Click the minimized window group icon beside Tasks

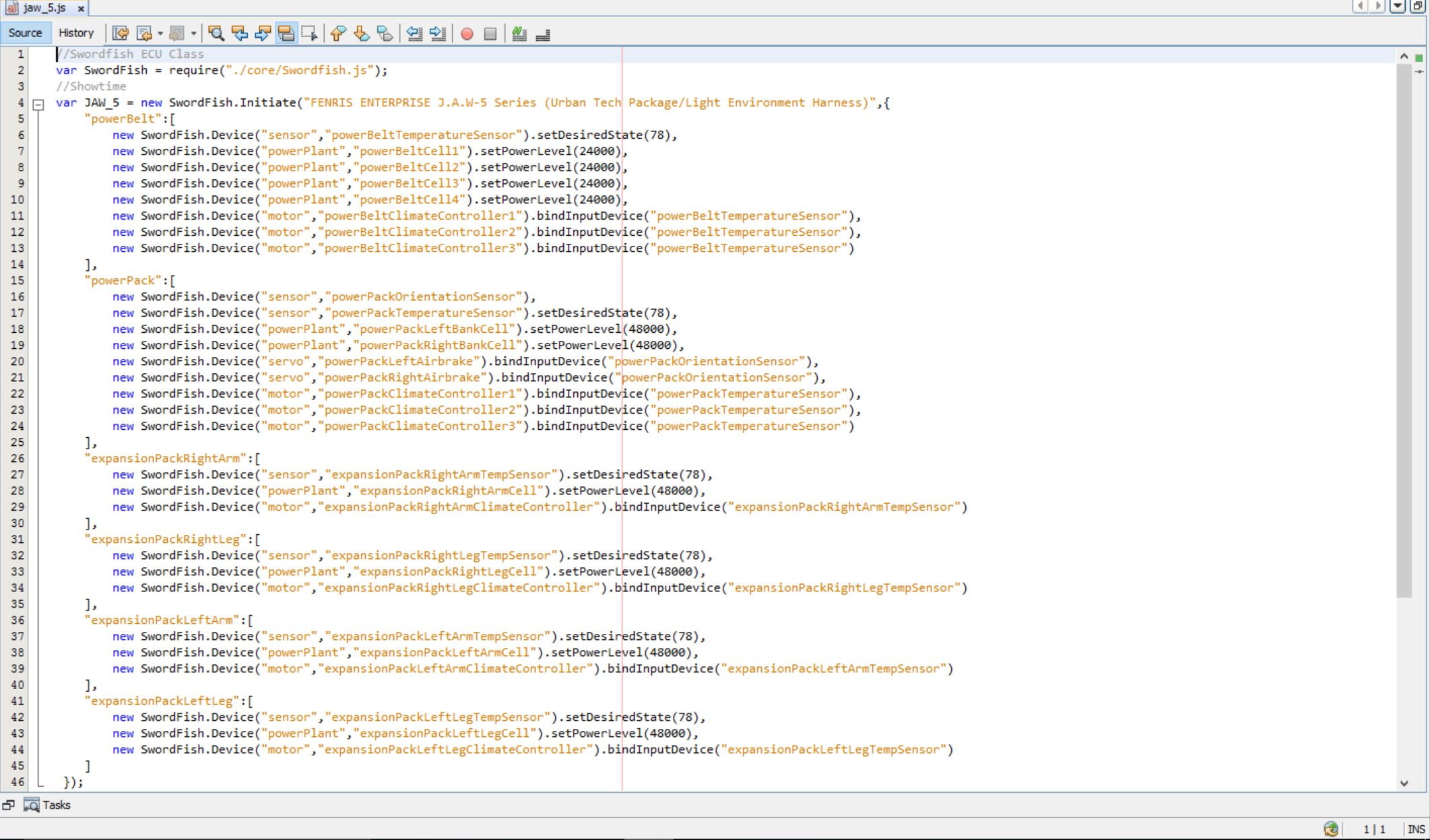[8, 805]
